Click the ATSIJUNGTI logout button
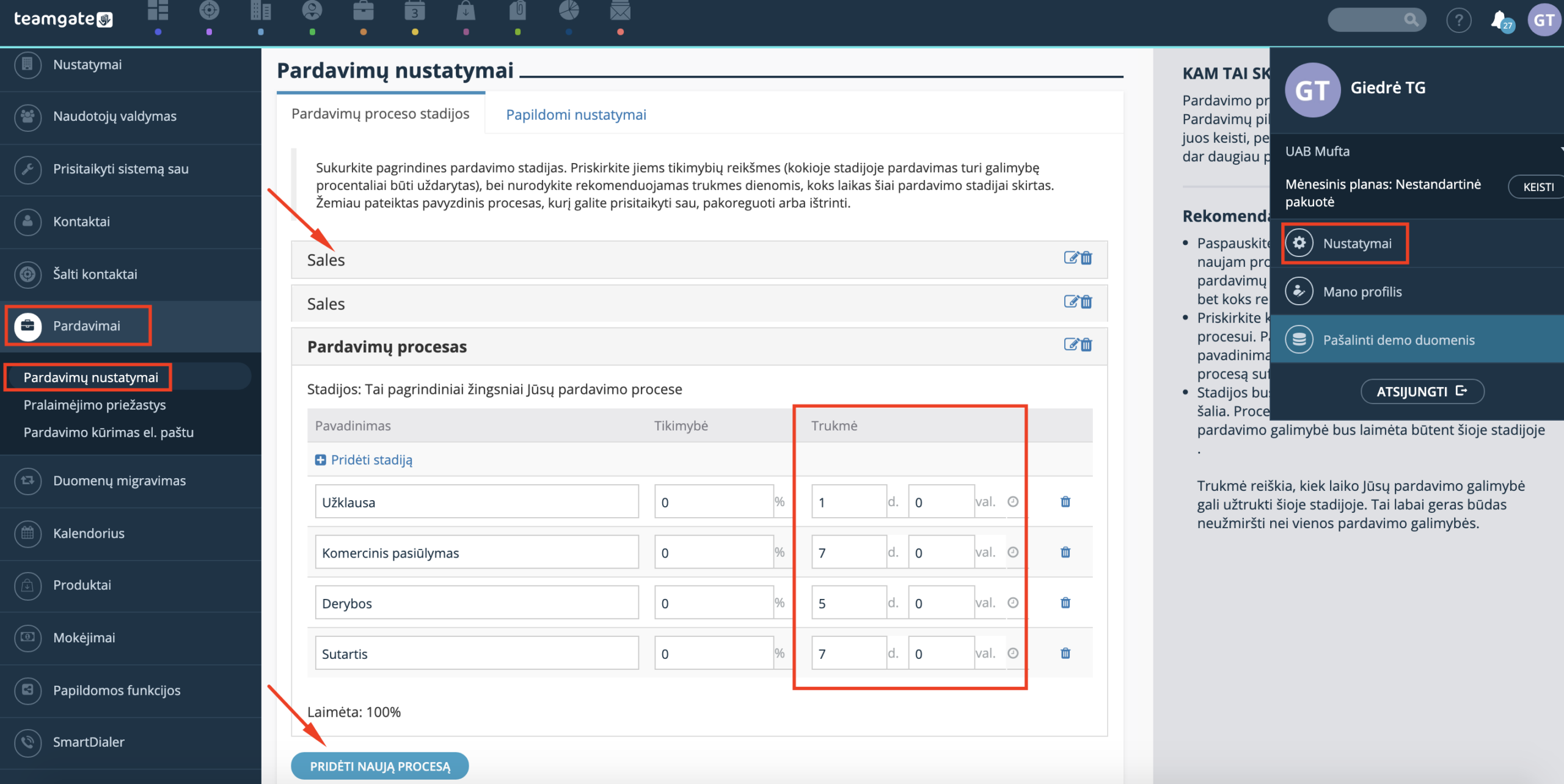 coord(1422,391)
